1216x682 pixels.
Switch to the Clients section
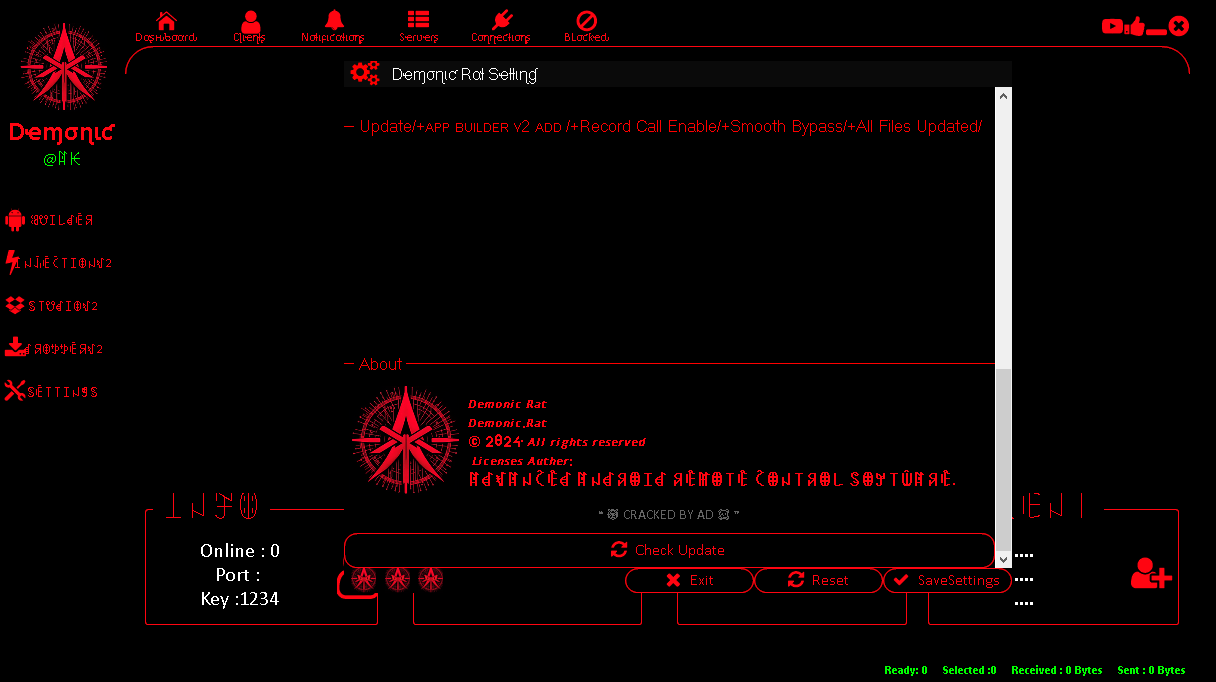point(249,18)
